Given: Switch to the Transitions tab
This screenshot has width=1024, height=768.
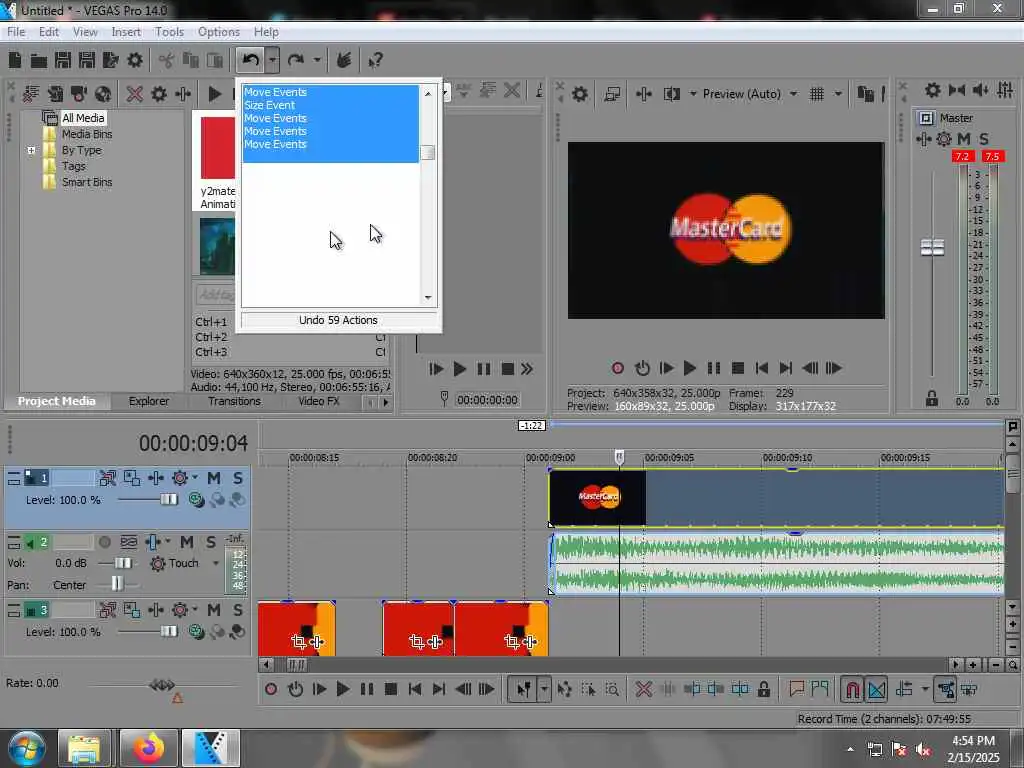Looking at the screenshot, I should (234, 402).
